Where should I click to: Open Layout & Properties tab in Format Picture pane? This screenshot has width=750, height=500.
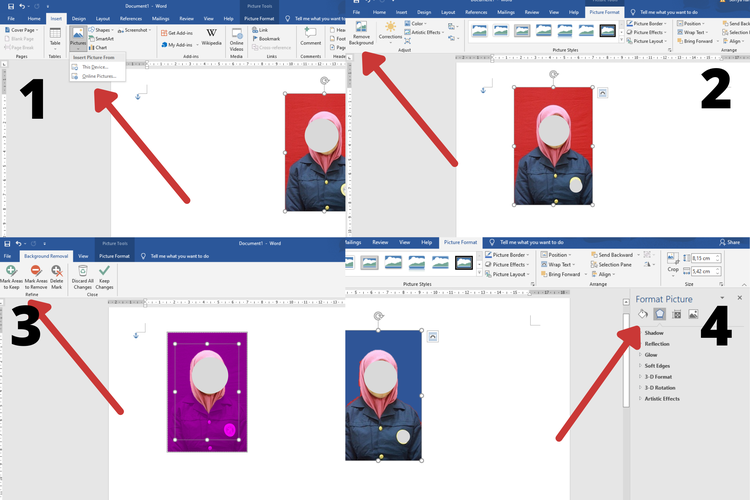pos(677,314)
